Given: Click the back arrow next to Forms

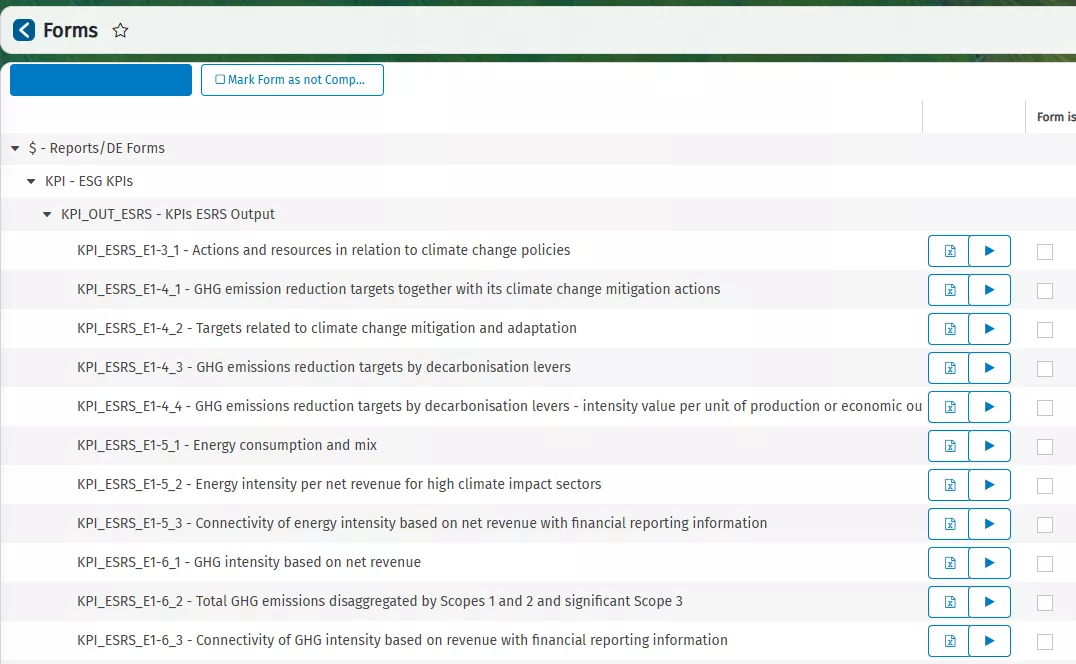Looking at the screenshot, I should [x=24, y=31].
